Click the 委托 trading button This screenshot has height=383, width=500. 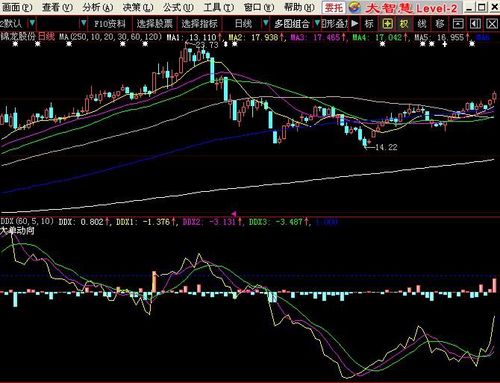click(x=334, y=8)
